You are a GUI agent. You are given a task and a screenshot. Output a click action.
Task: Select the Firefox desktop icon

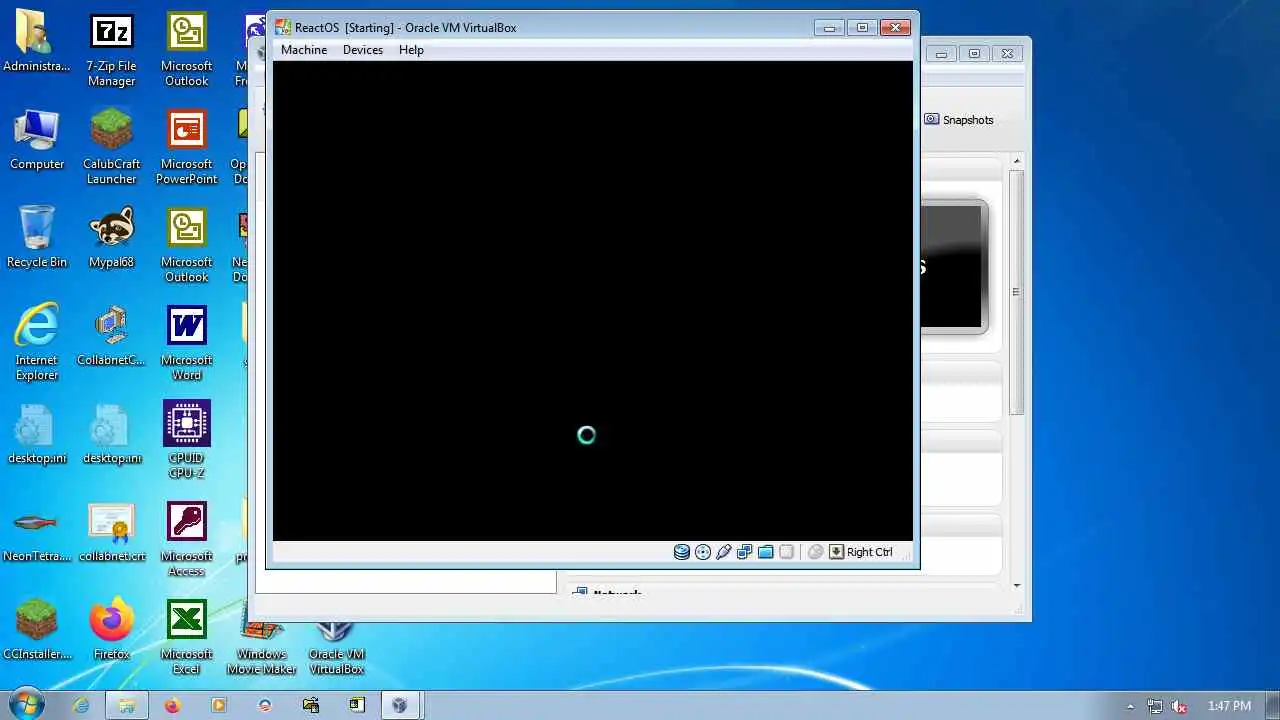(111, 630)
